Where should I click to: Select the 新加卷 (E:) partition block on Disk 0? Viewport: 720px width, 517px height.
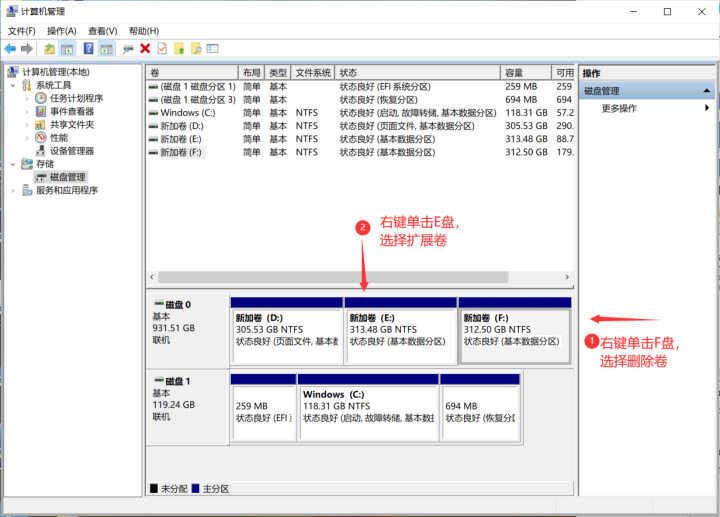[x=400, y=331]
